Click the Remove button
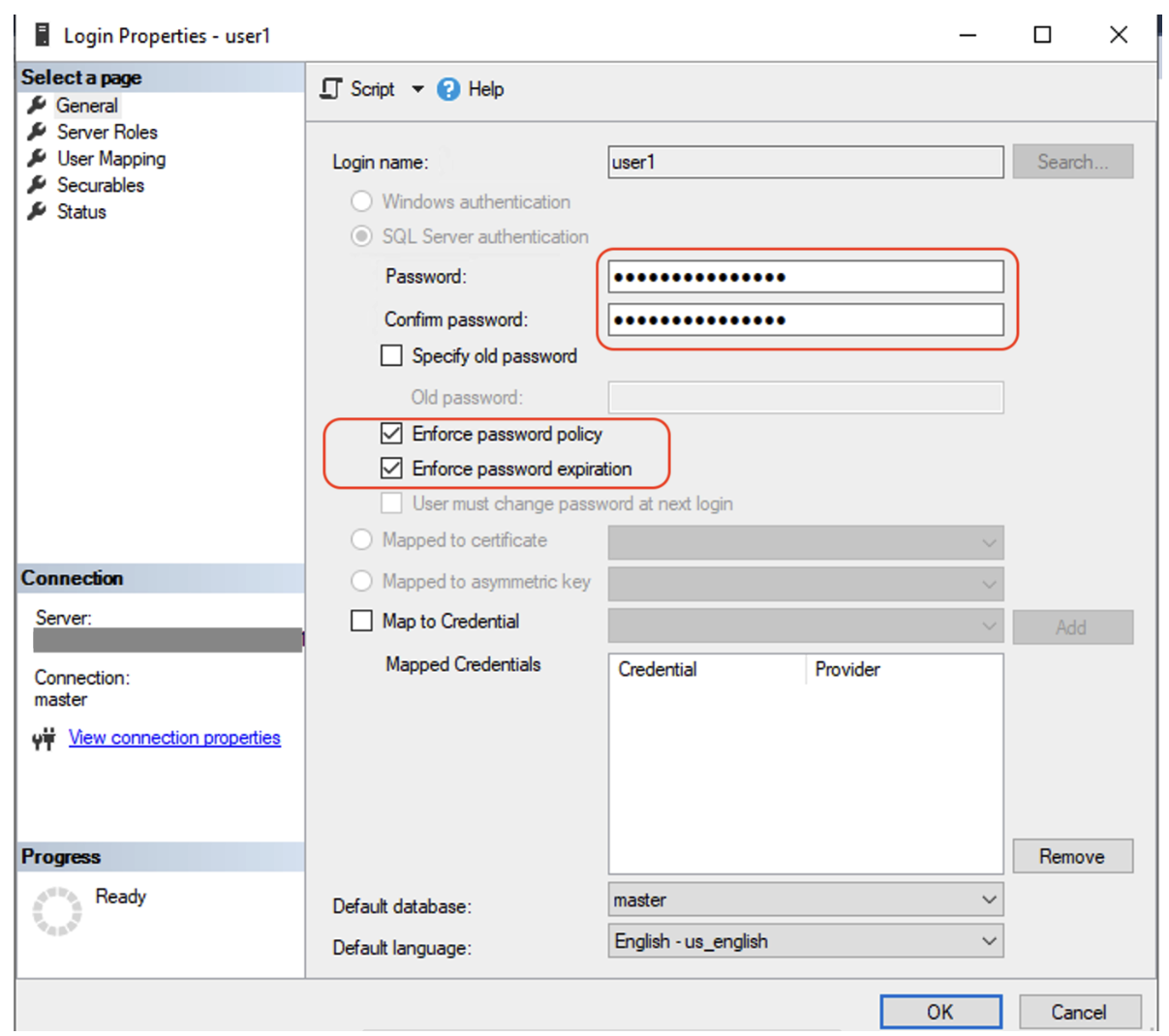The image size is (1169, 1036). click(x=1073, y=856)
